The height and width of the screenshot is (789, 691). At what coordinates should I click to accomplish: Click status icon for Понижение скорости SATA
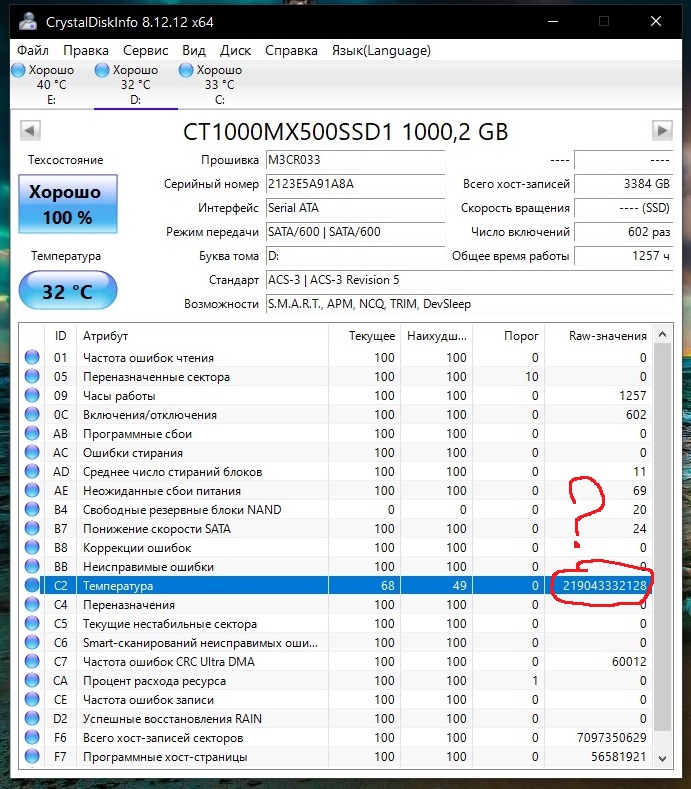click(32, 528)
